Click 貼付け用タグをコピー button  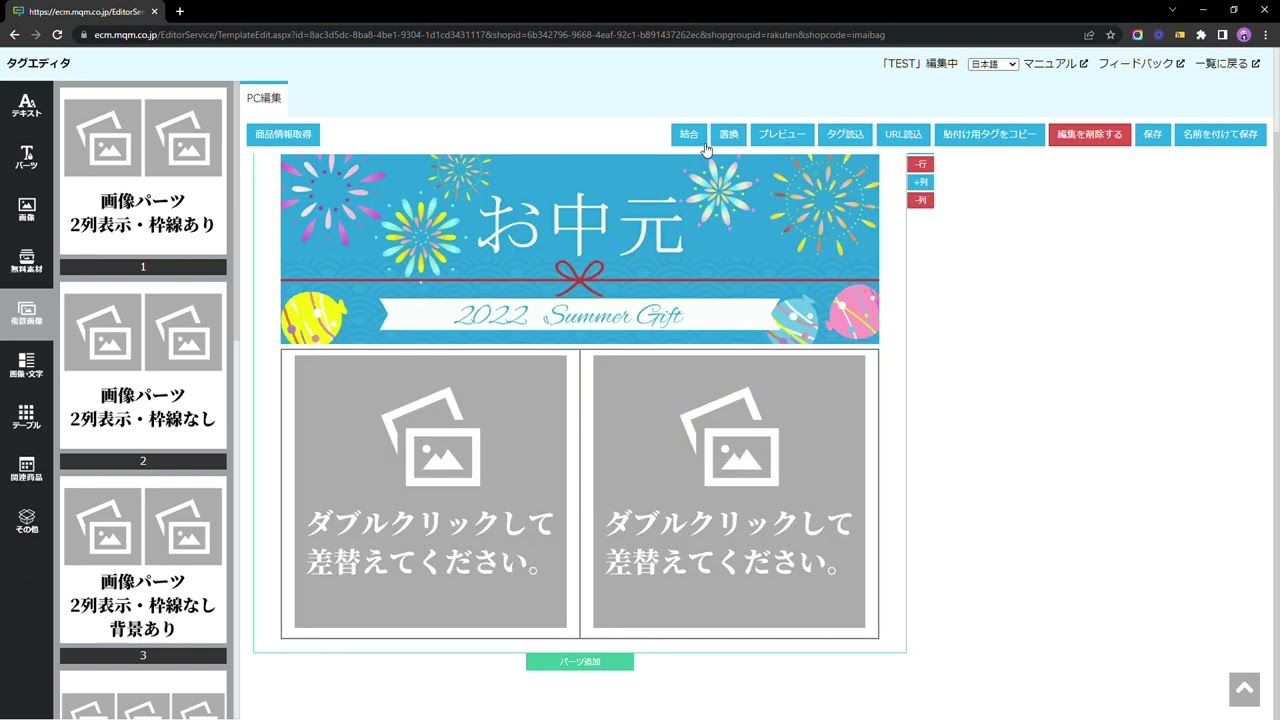coord(990,134)
